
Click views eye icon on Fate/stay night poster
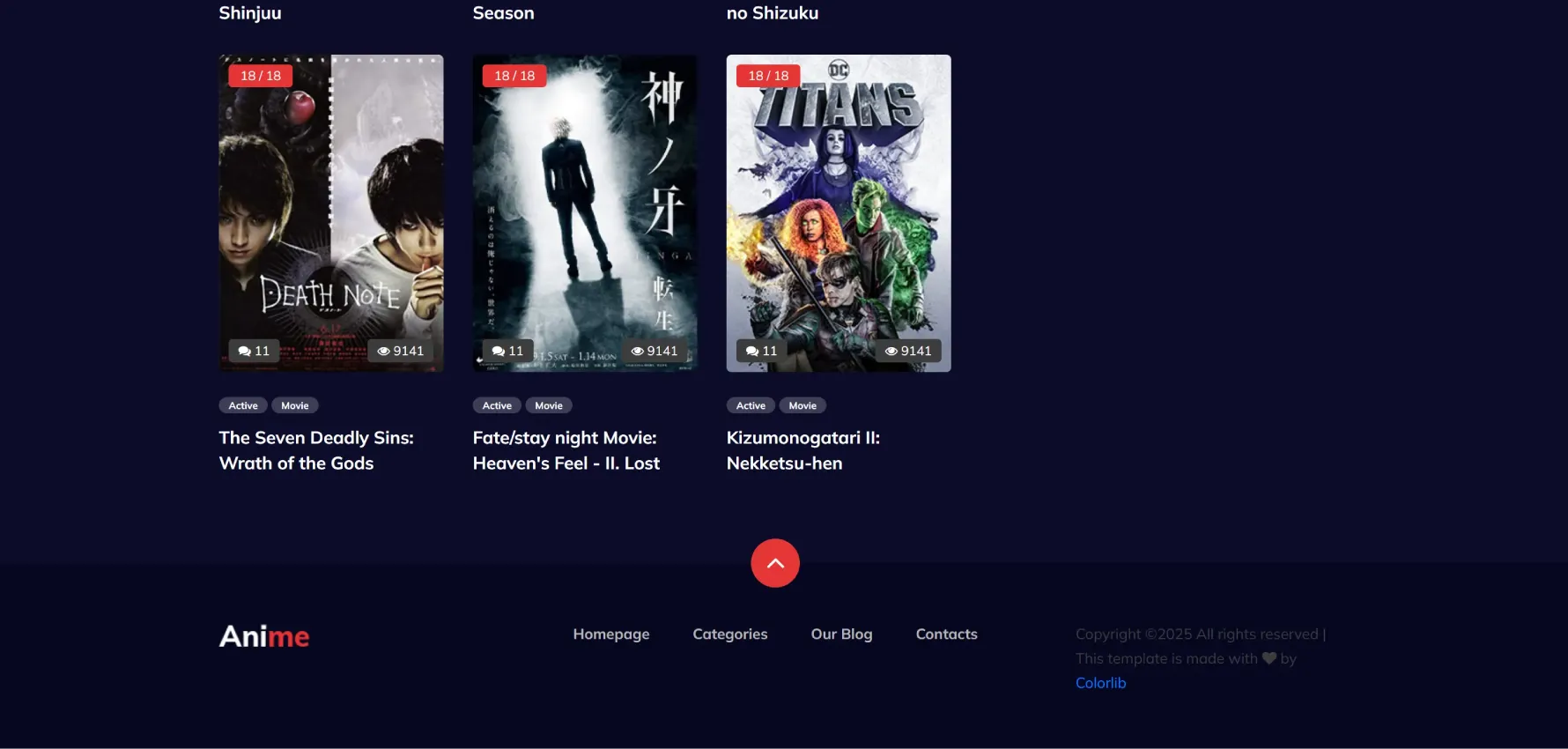pos(637,351)
